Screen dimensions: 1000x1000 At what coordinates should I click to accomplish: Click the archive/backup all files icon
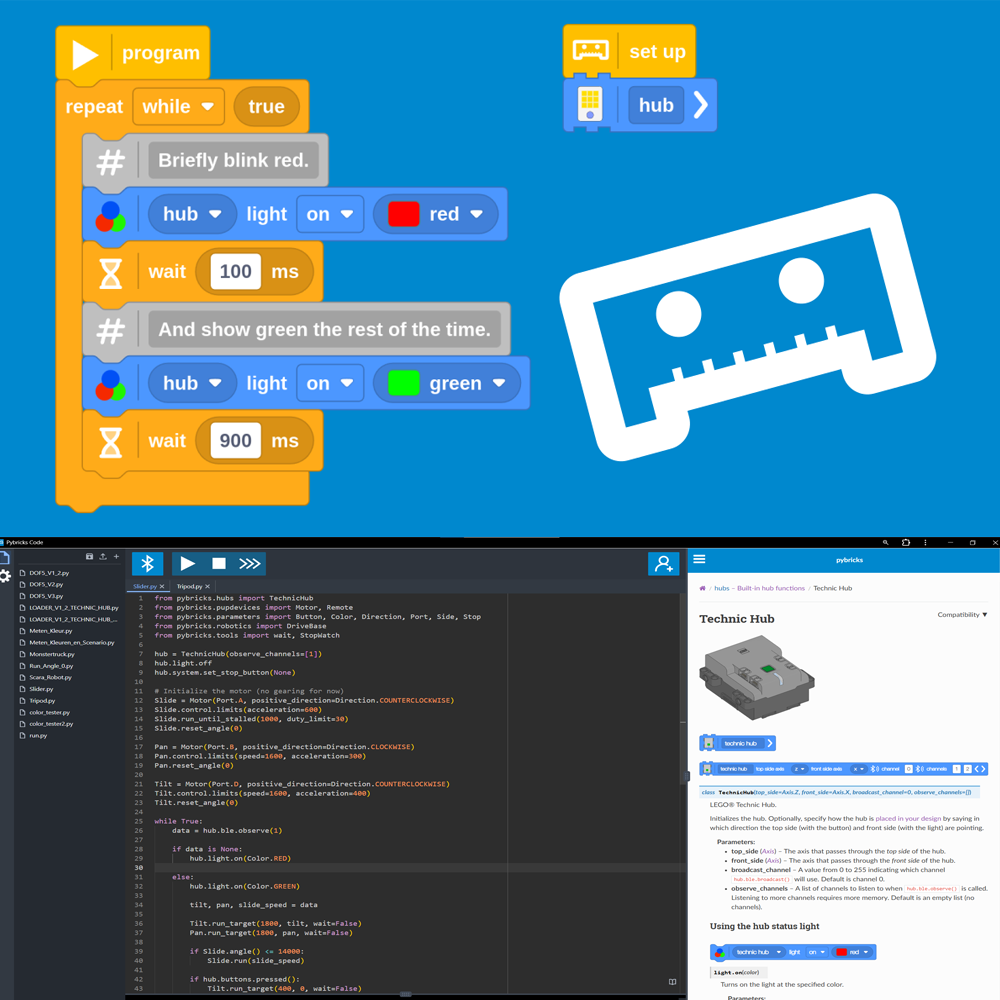coord(89,557)
